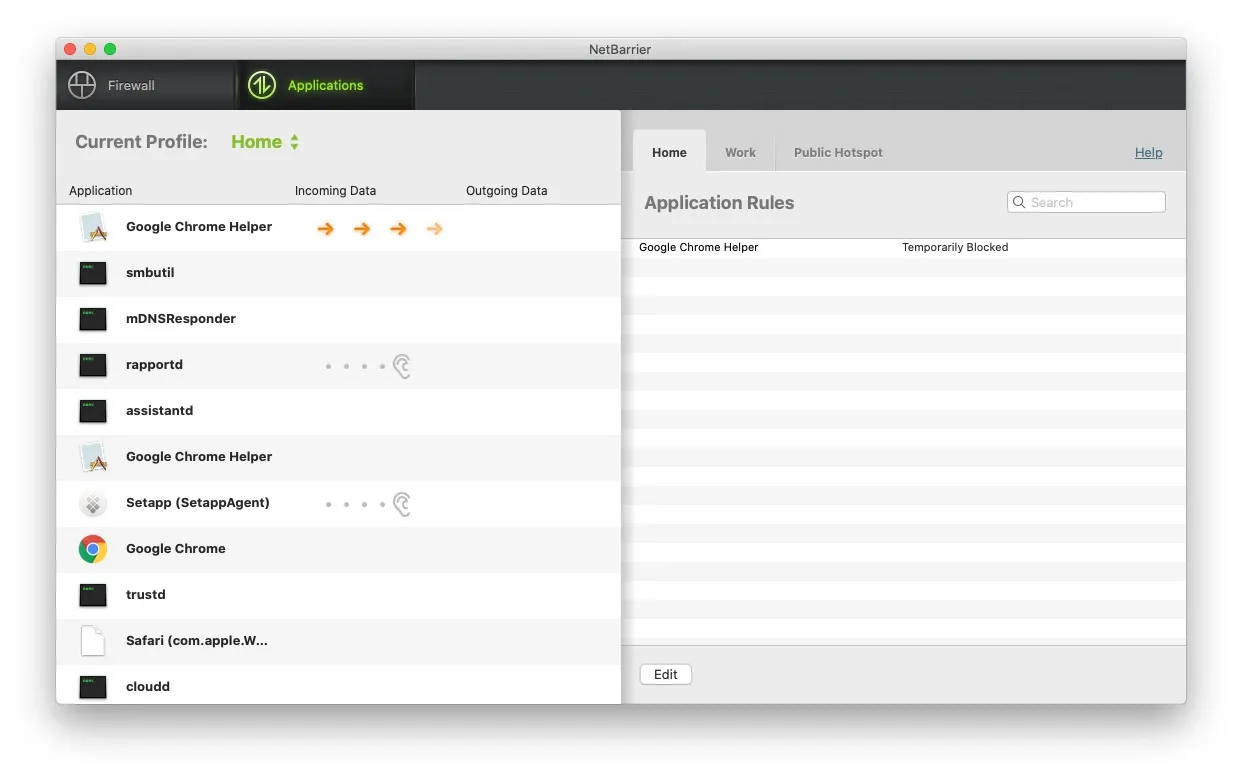
Task: Click the cloudd terminal icon
Action: click(93, 687)
